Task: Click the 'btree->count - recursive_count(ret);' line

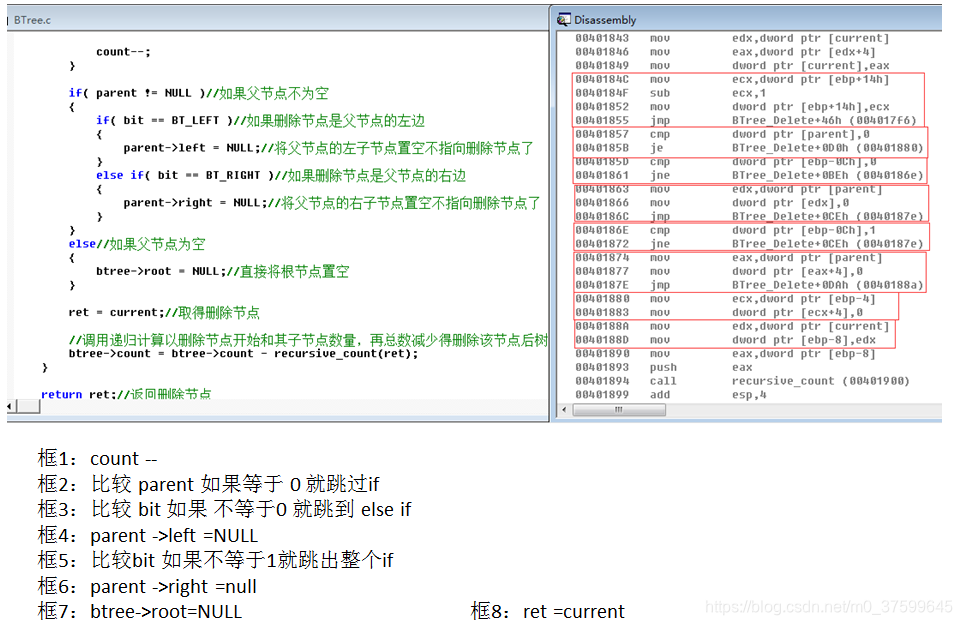Action: pyautogui.click(x=243, y=354)
